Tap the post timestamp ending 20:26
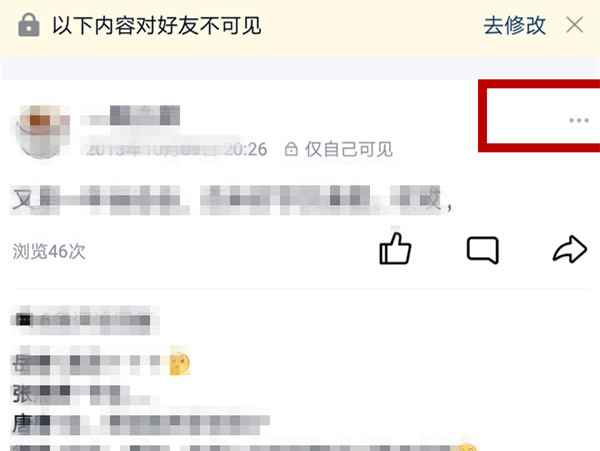This screenshot has width=600, height=451. click(176, 149)
